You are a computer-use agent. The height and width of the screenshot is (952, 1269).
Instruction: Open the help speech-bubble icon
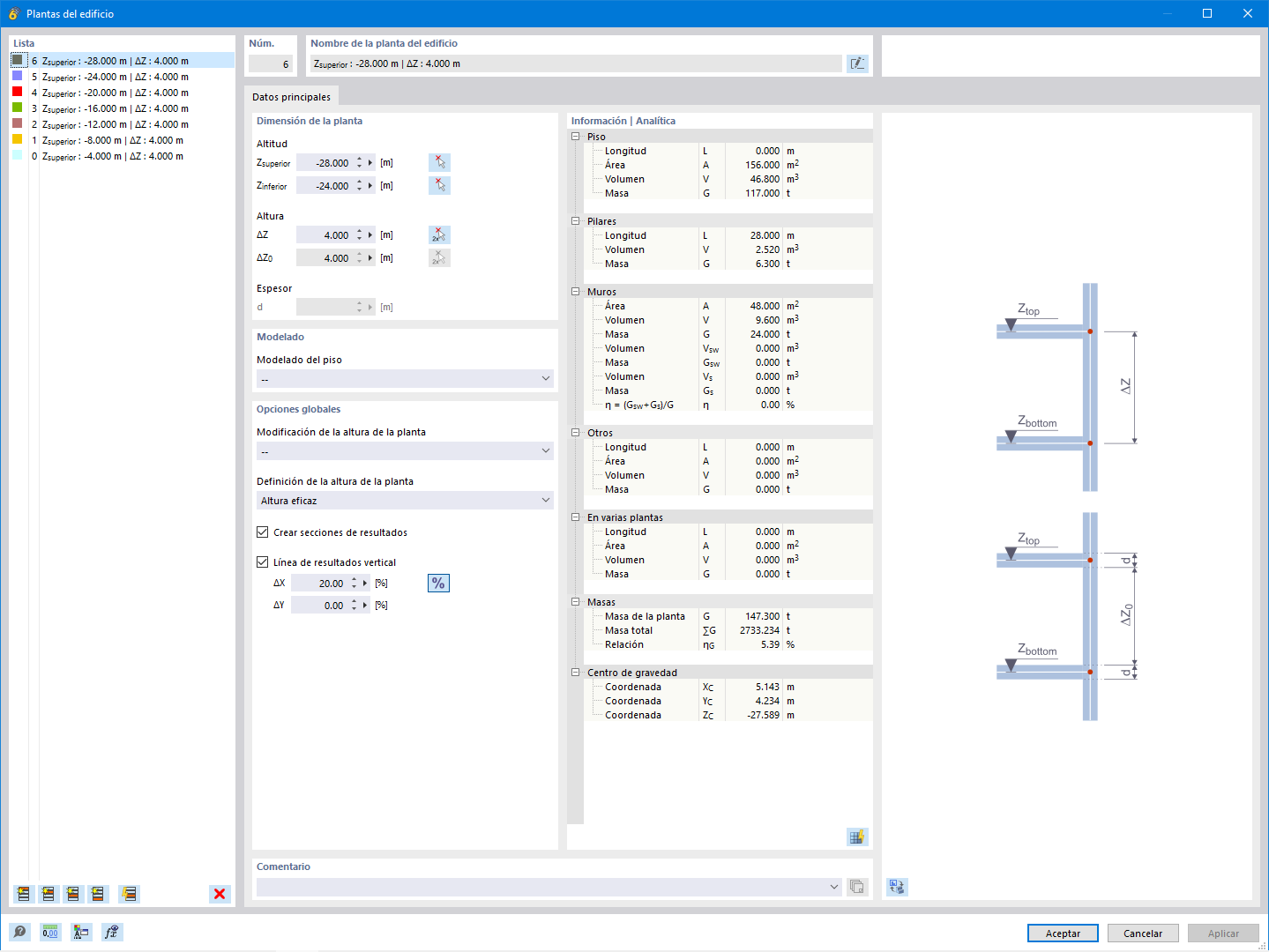(19, 932)
